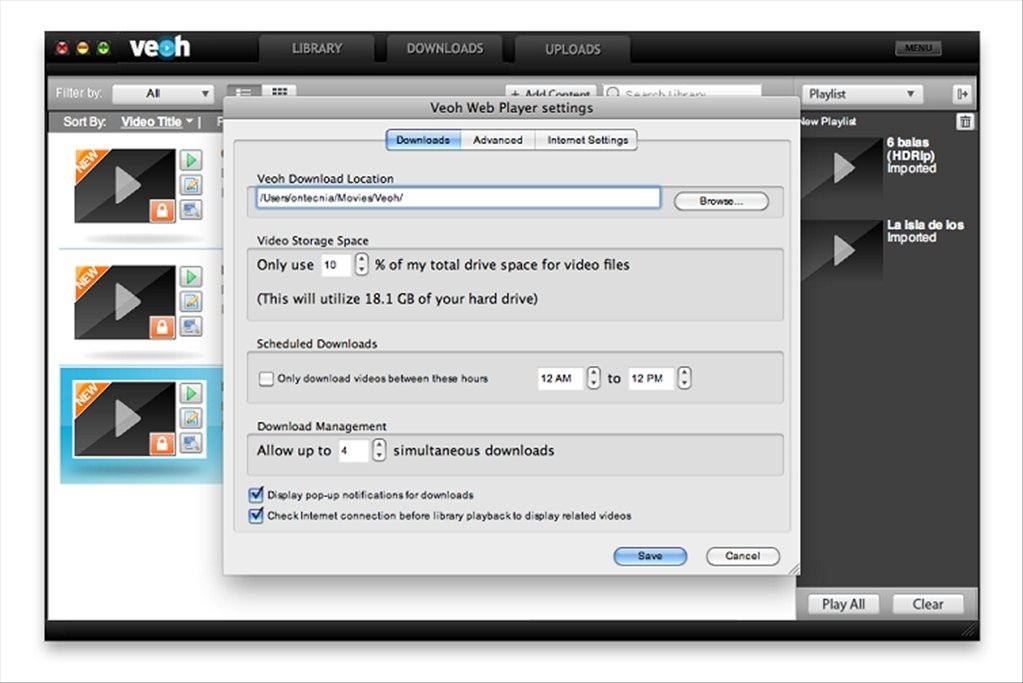The image size is (1023, 683).
Task: Open the 'Filter by' All dropdown
Action: [x=162, y=94]
